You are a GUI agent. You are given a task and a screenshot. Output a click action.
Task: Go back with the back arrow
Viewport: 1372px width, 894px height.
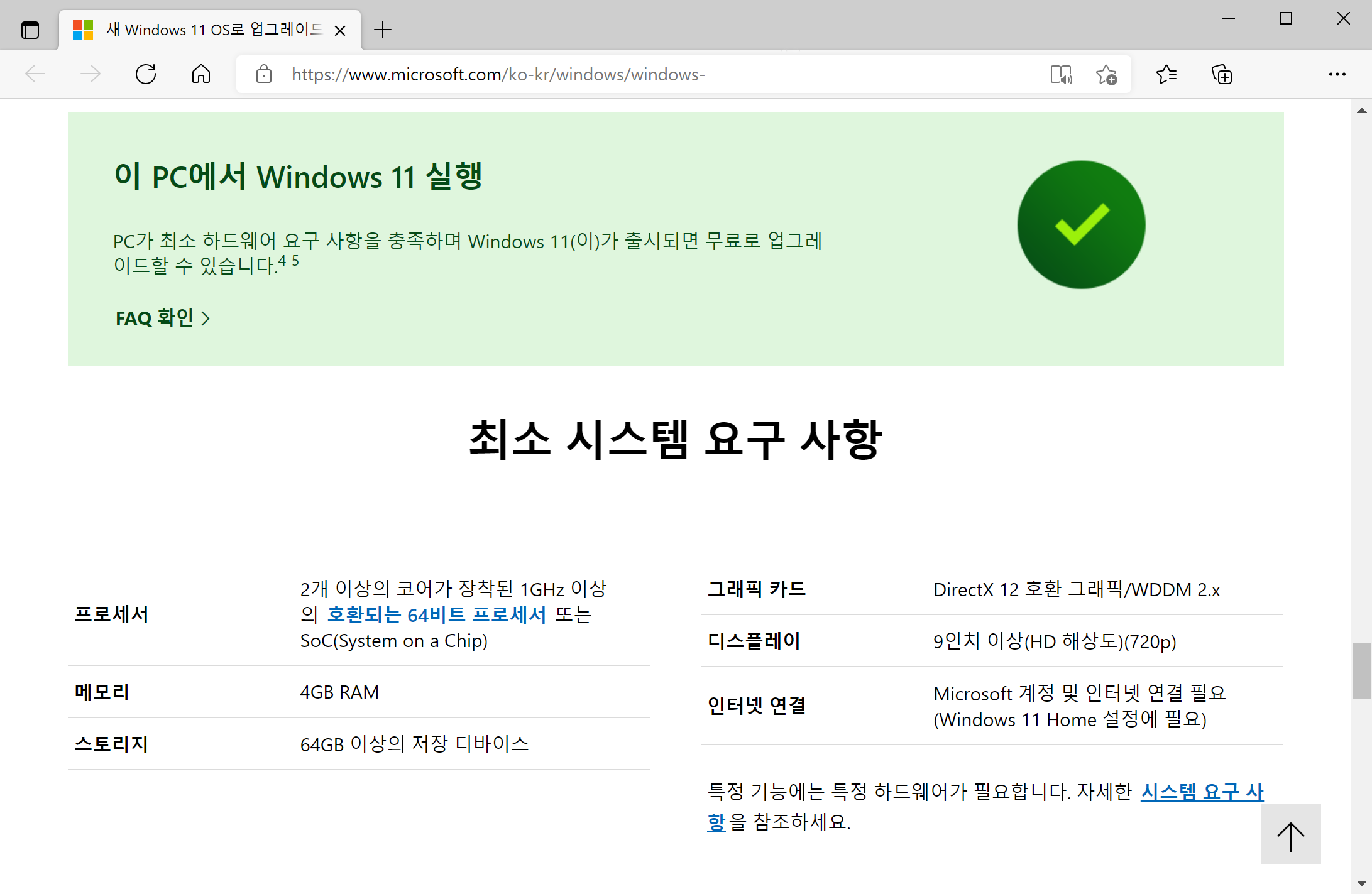click(x=35, y=74)
